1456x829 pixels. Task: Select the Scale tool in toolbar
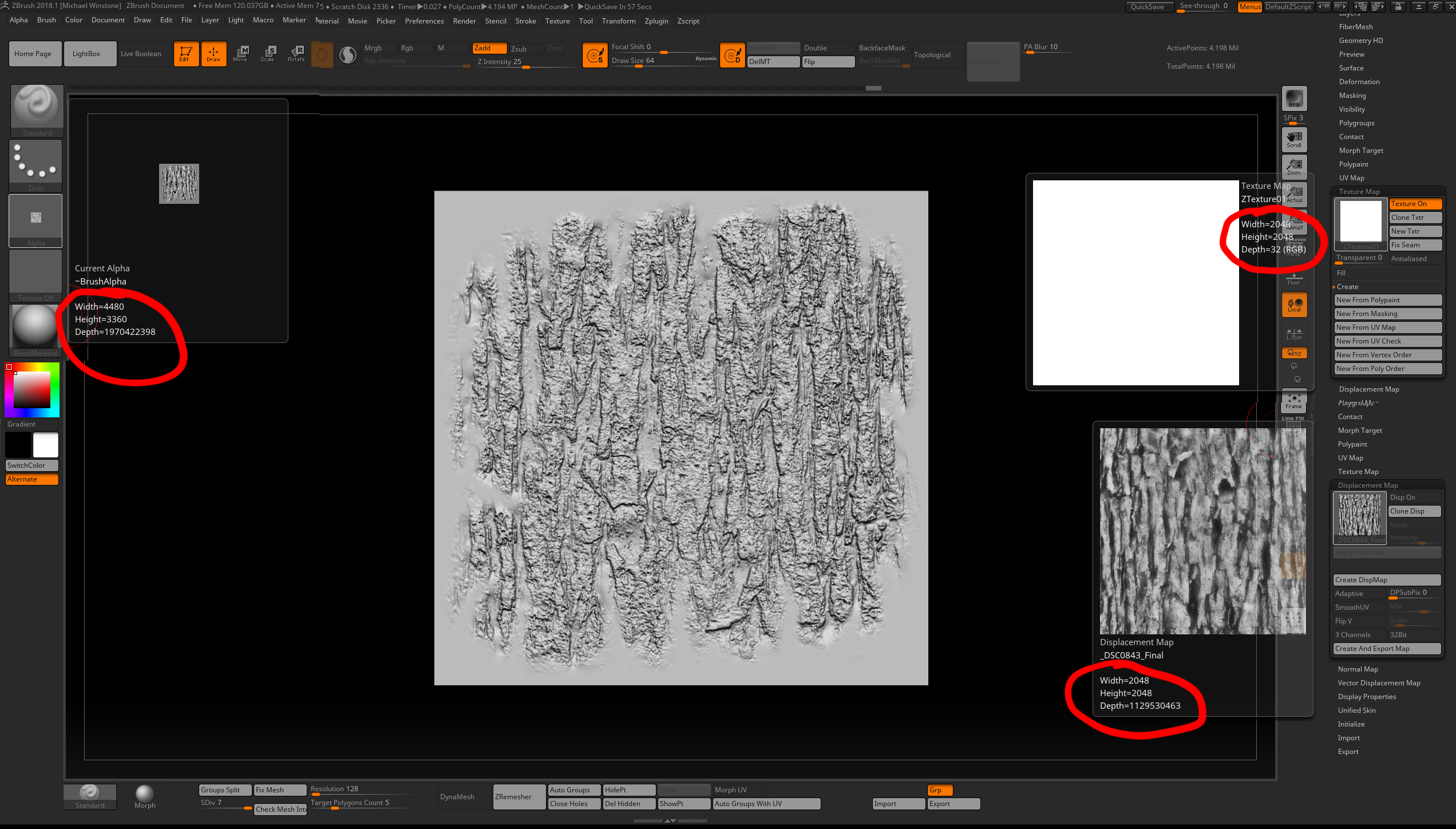(x=265, y=54)
